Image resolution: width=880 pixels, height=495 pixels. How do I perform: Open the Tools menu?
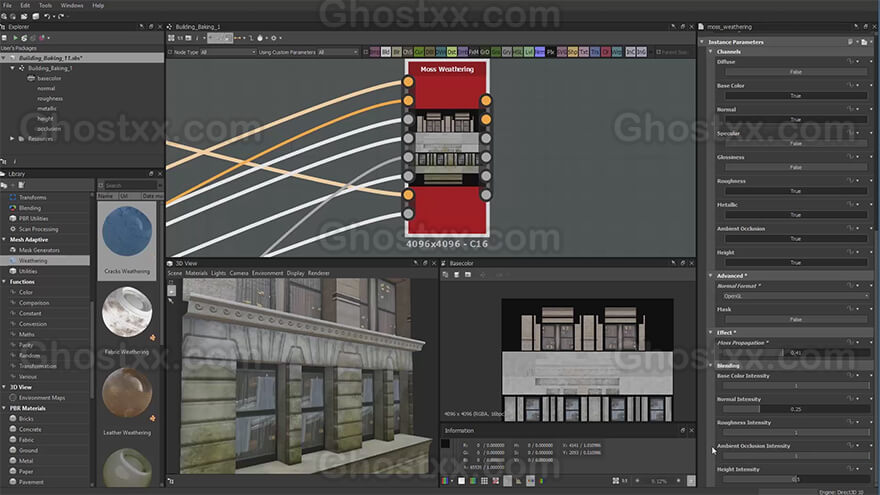coord(45,5)
